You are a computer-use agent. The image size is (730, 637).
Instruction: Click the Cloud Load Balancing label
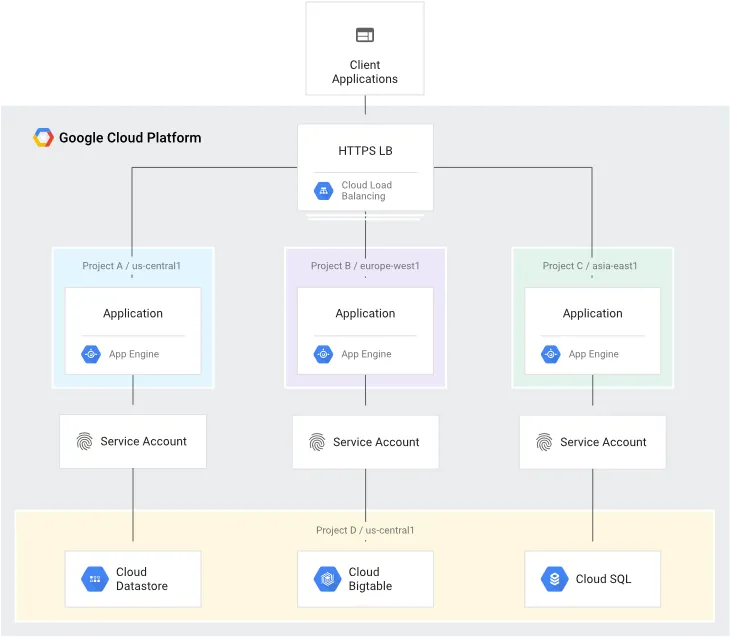[367, 190]
